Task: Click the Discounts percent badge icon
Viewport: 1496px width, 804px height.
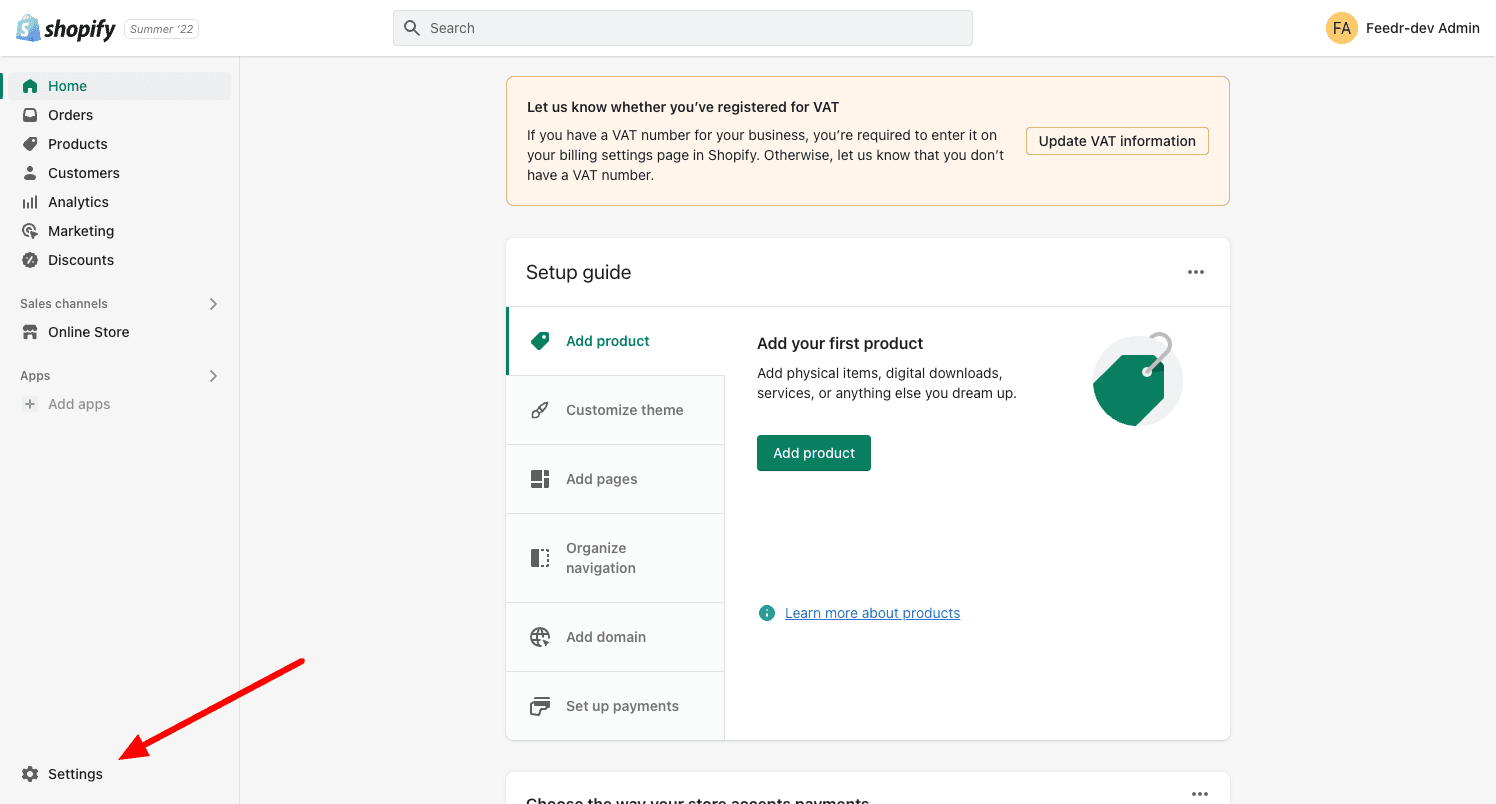Action: (x=30, y=260)
